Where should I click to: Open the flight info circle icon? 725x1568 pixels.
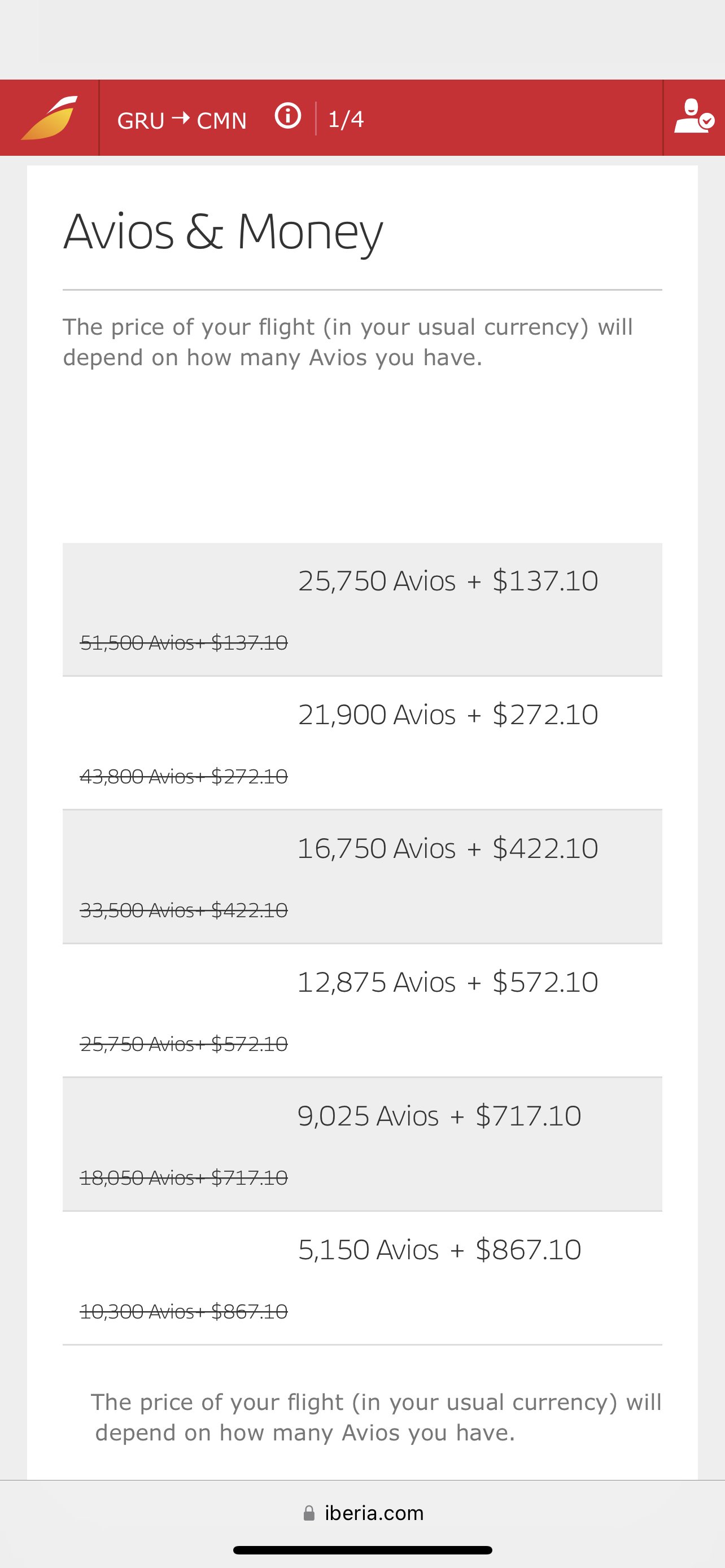(x=288, y=115)
